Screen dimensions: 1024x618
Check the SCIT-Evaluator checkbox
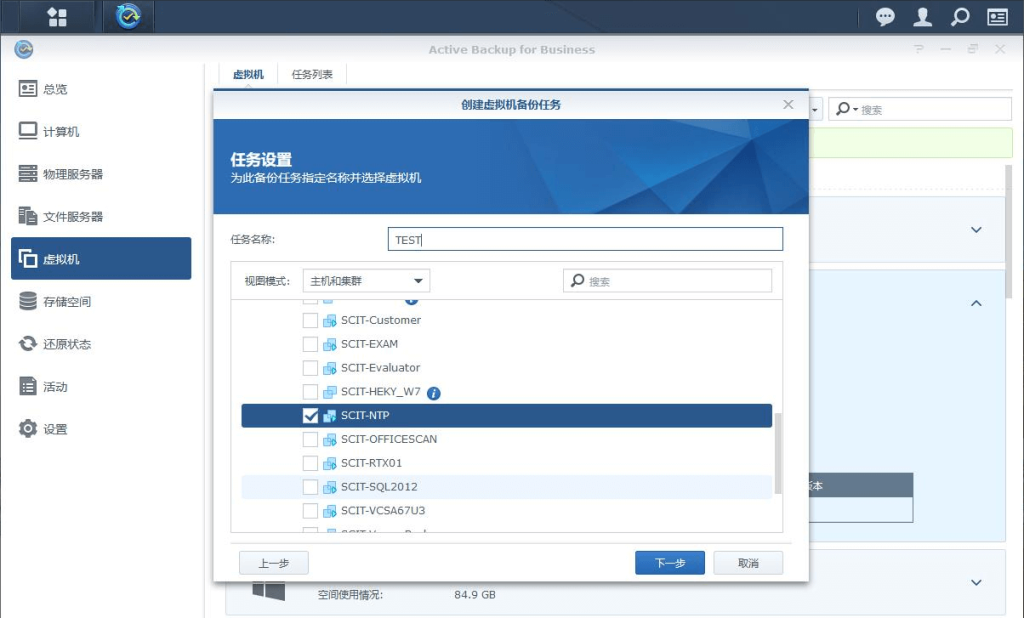tap(310, 368)
